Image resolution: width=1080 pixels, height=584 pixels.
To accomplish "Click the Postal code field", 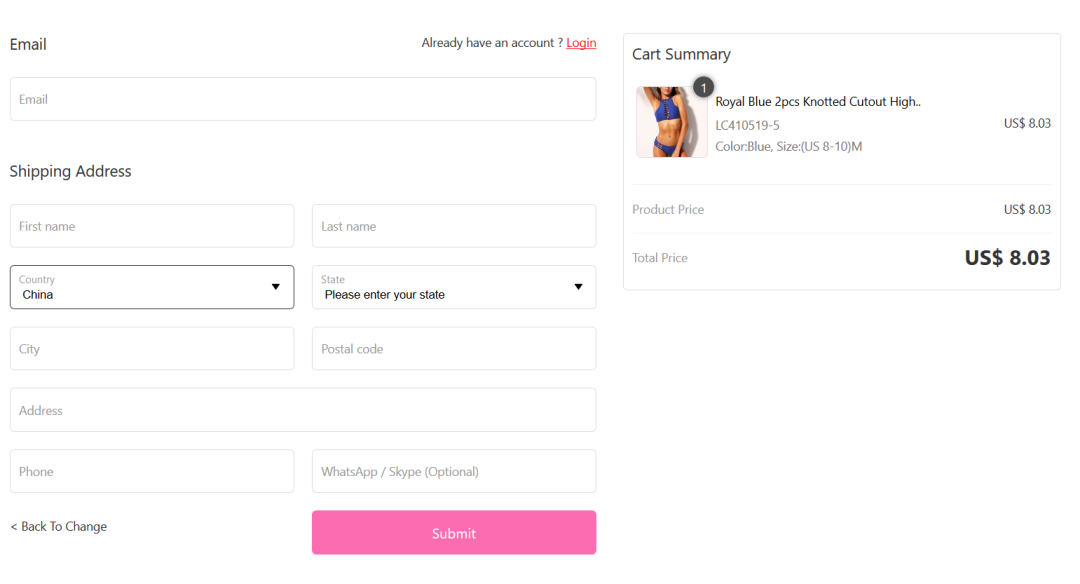I will coord(454,348).
